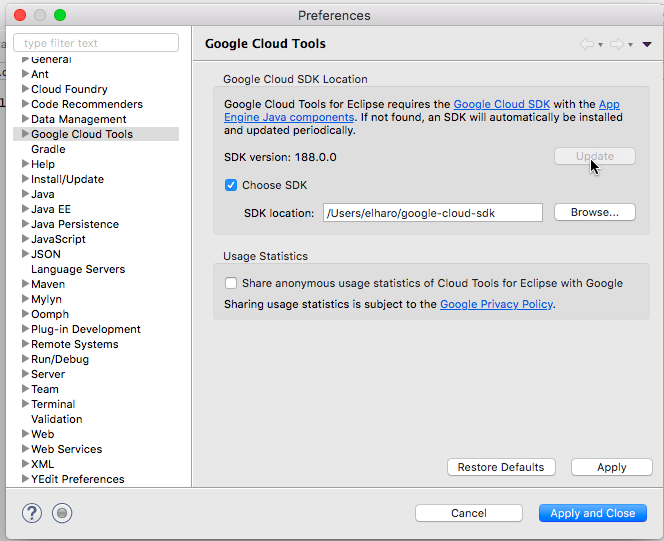Select Language Servers preference page
664x541 pixels.
[x=78, y=269]
